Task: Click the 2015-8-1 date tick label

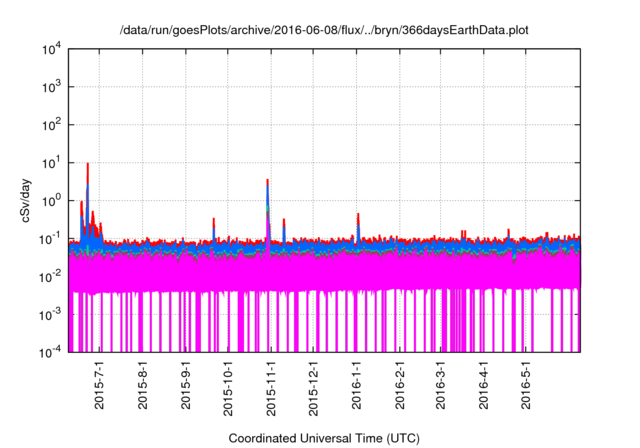Action: (x=142, y=385)
